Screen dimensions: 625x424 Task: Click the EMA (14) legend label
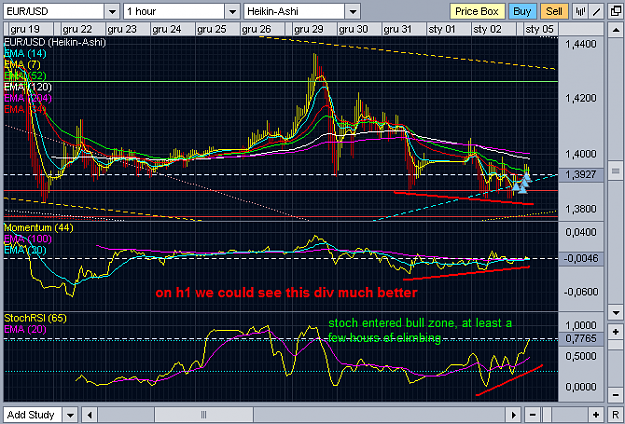[x=25, y=53]
